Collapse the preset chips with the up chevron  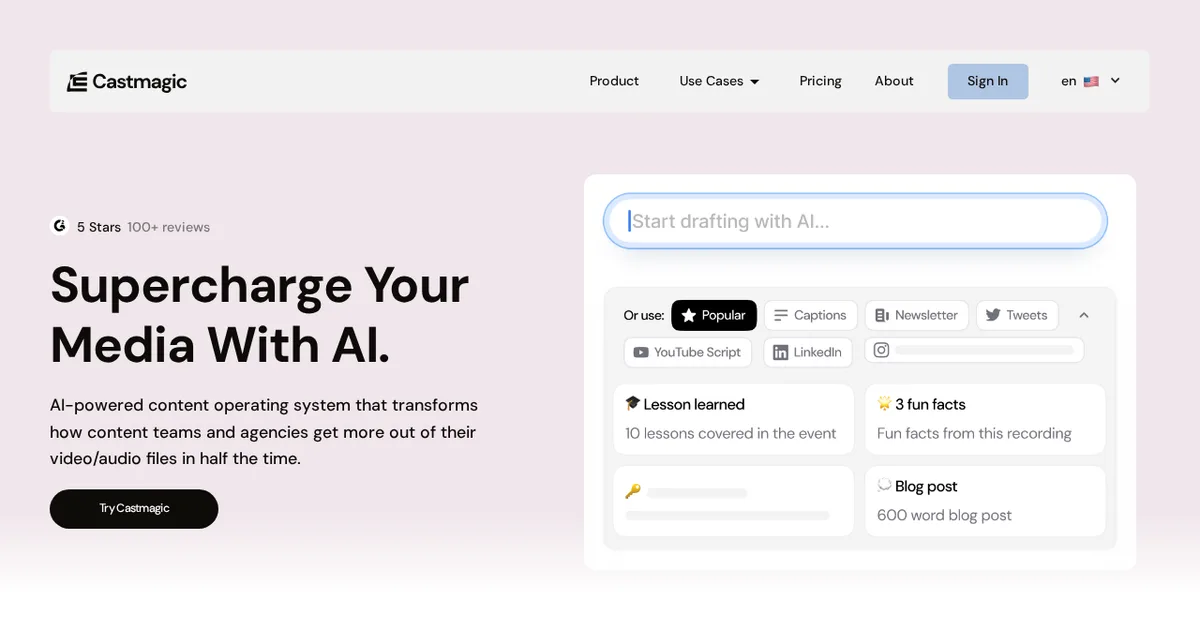pyautogui.click(x=1084, y=315)
